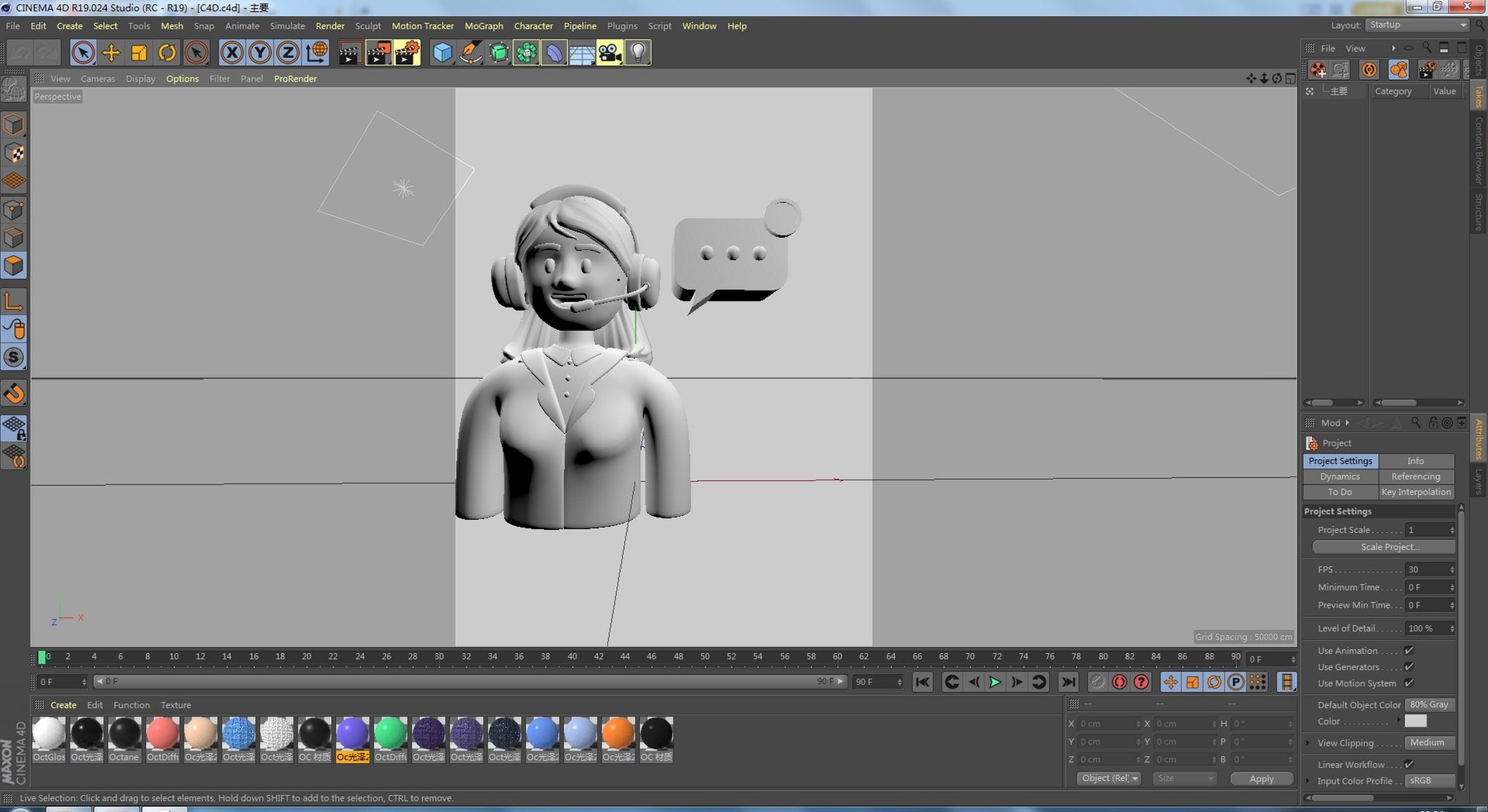
Task: Toggle X axis lock
Action: tap(232, 53)
